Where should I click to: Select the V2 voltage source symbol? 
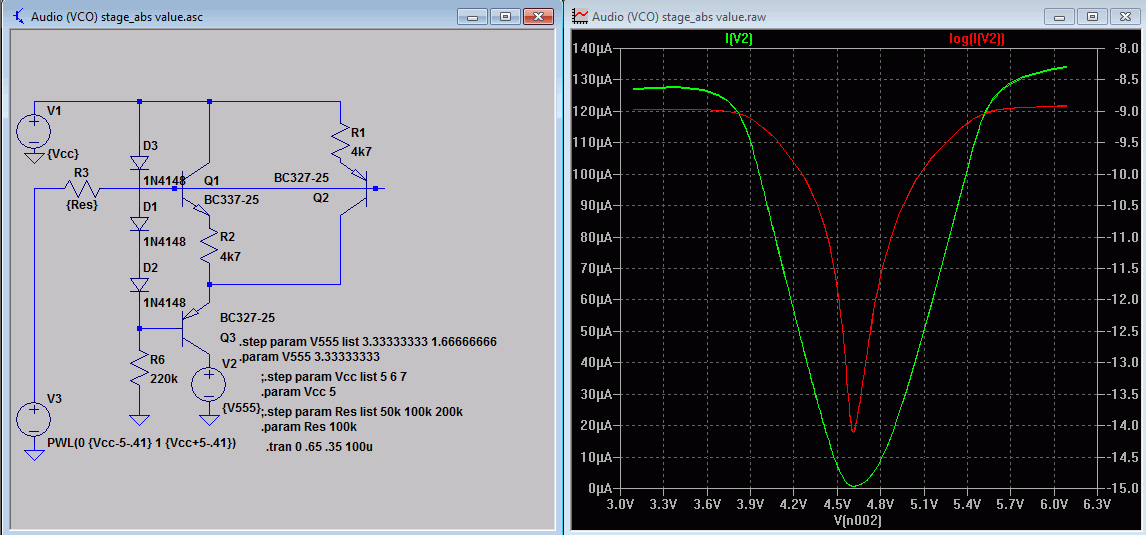[209, 384]
